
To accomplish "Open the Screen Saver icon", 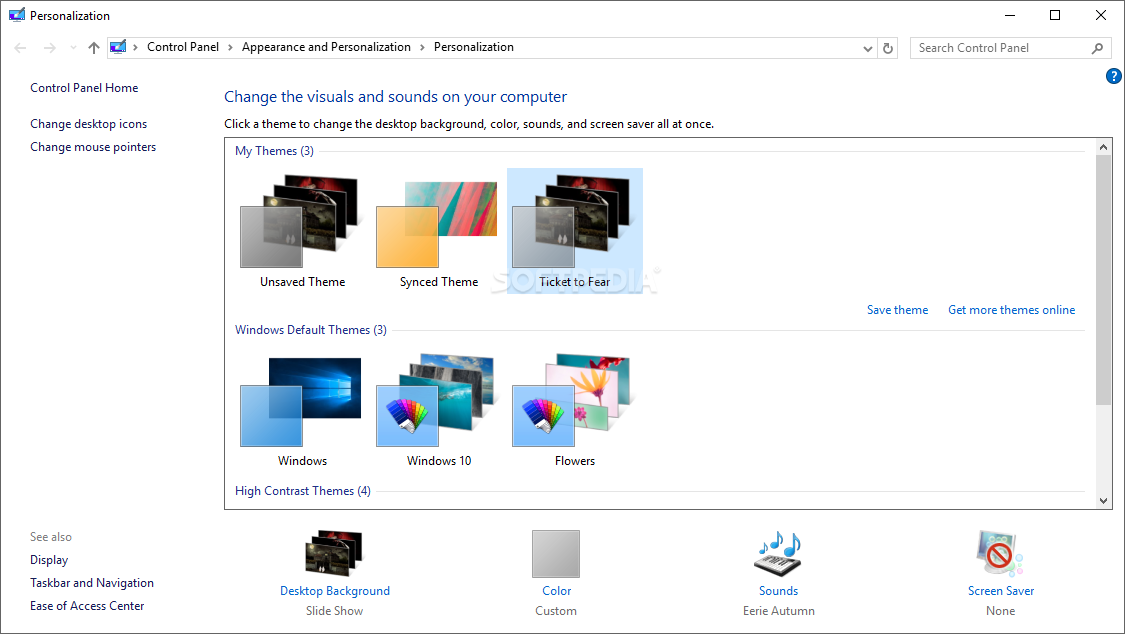I will [1000, 553].
